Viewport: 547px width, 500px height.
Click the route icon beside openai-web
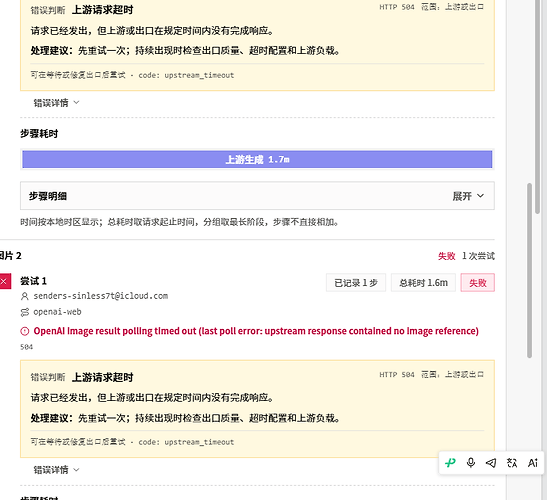pyautogui.click(x=24, y=312)
